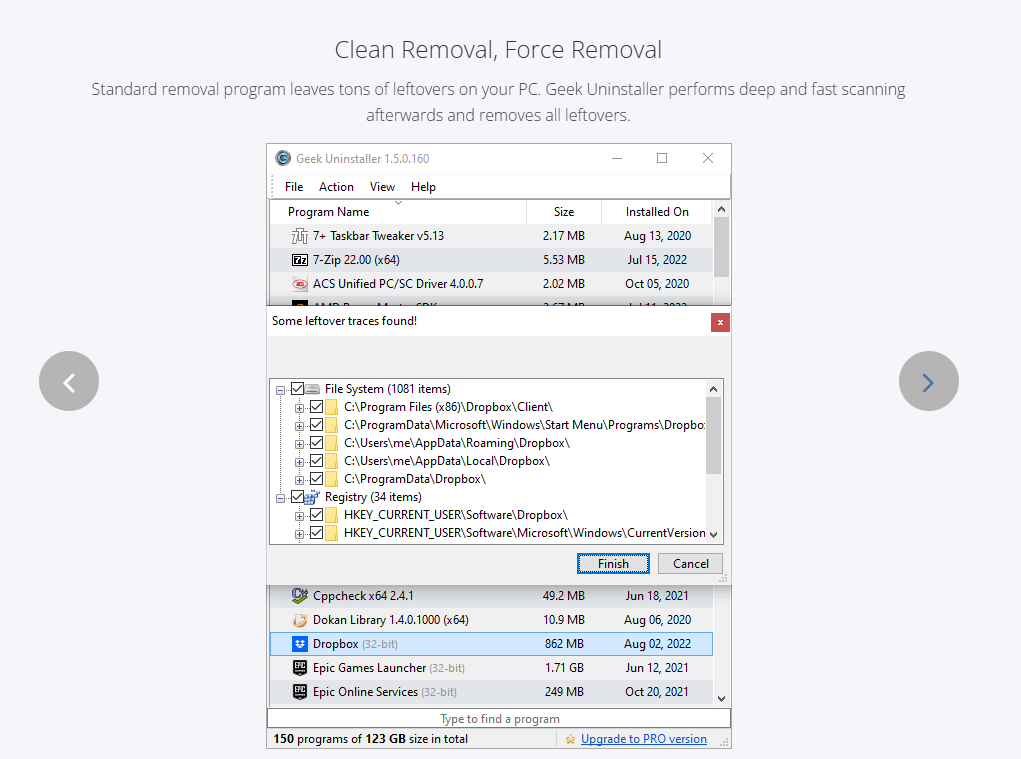Viewport: 1021px width, 759px height.
Task: Go to previous slide with left arrow
Action: tap(69, 381)
